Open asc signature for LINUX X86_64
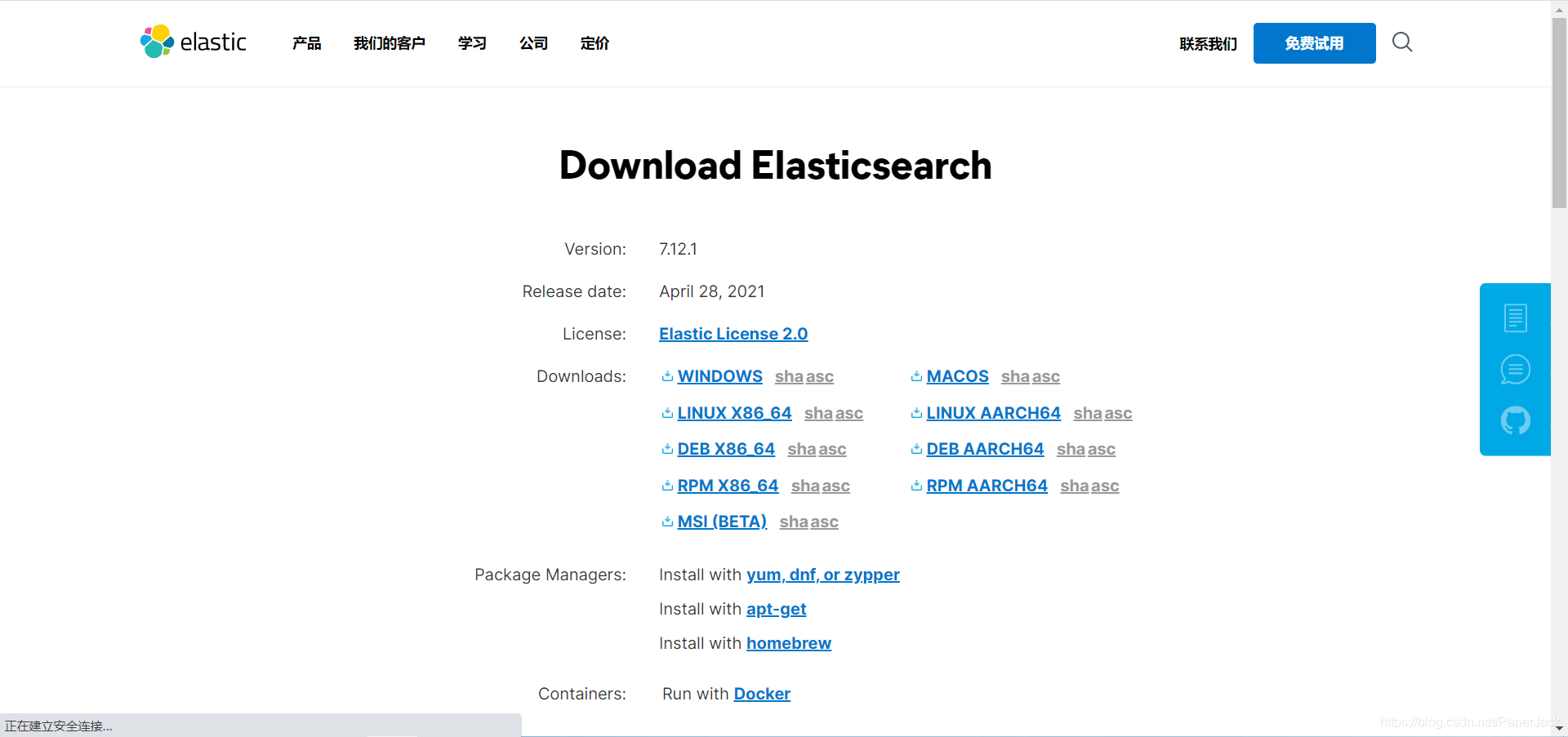1568x737 pixels. coord(849,413)
